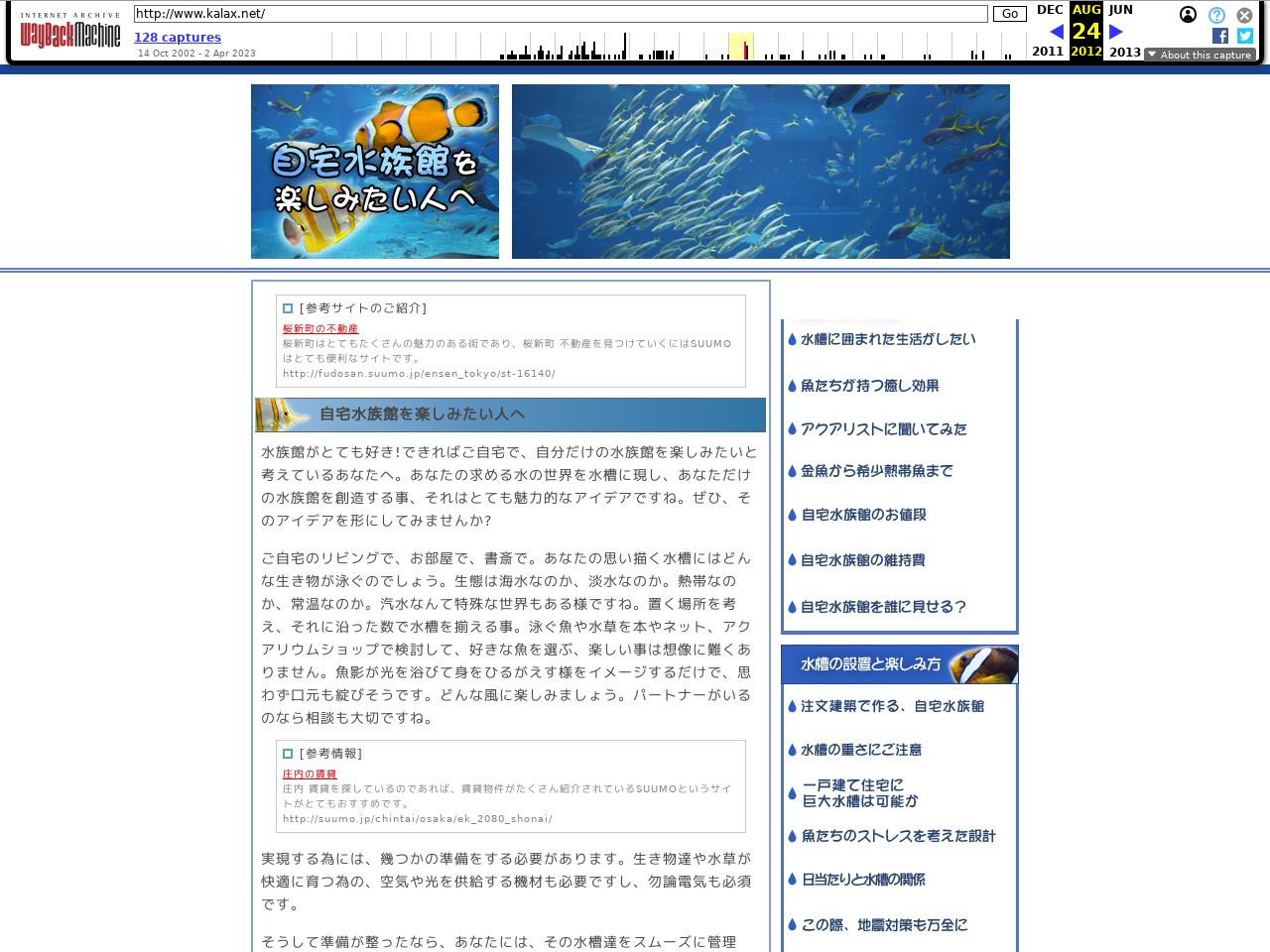
Task: Expand the About this capture dropdown
Action: [1200, 55]
